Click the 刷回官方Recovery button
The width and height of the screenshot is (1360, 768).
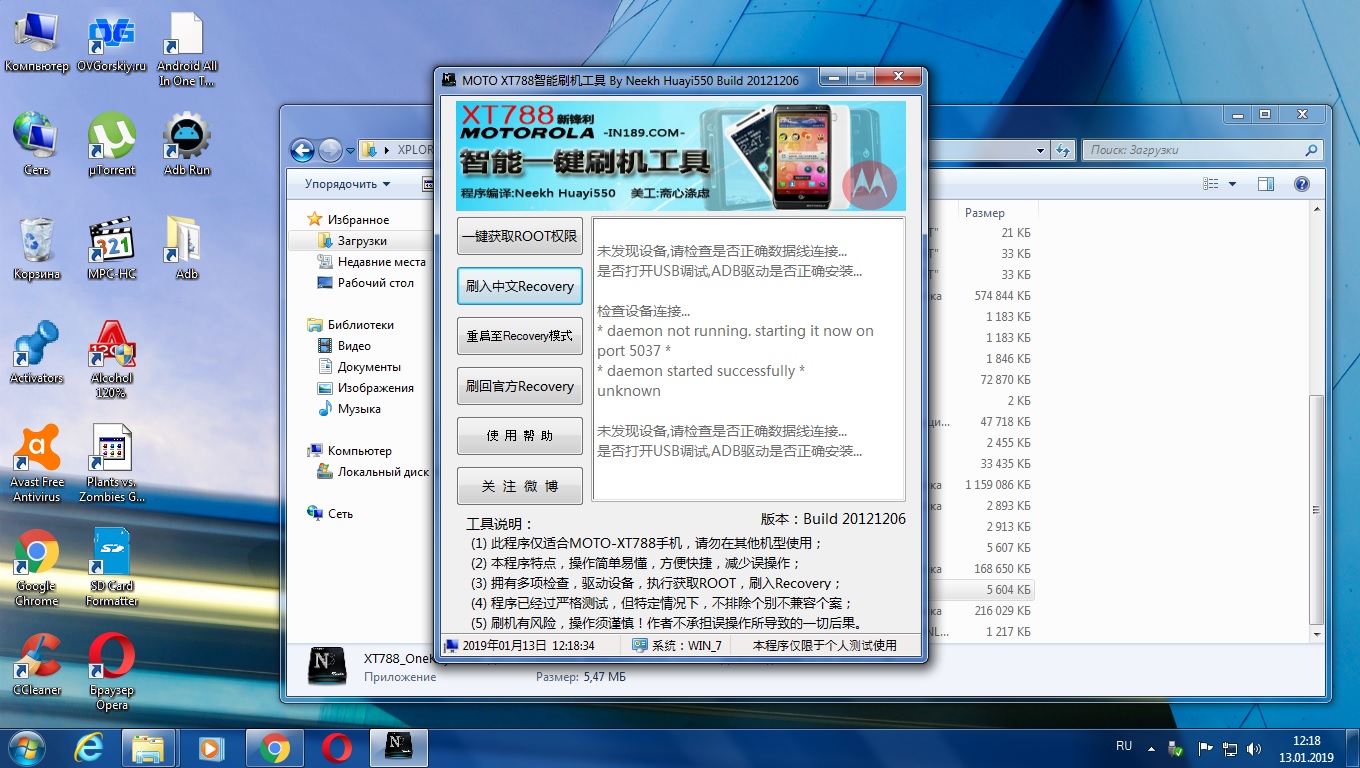pyautogui.click(x=520, y=386)
